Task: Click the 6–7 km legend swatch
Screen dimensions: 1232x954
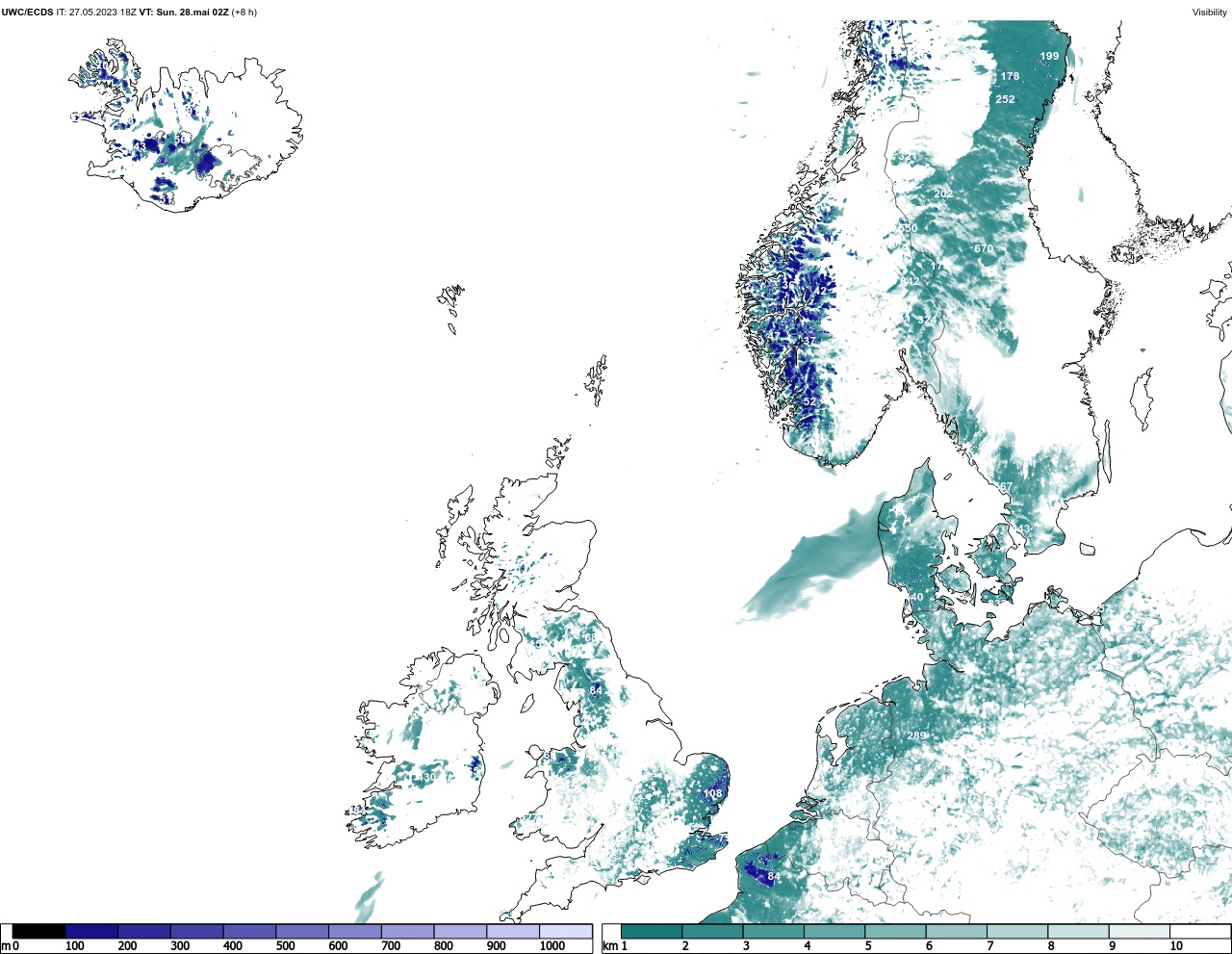Action: [957, 931]
